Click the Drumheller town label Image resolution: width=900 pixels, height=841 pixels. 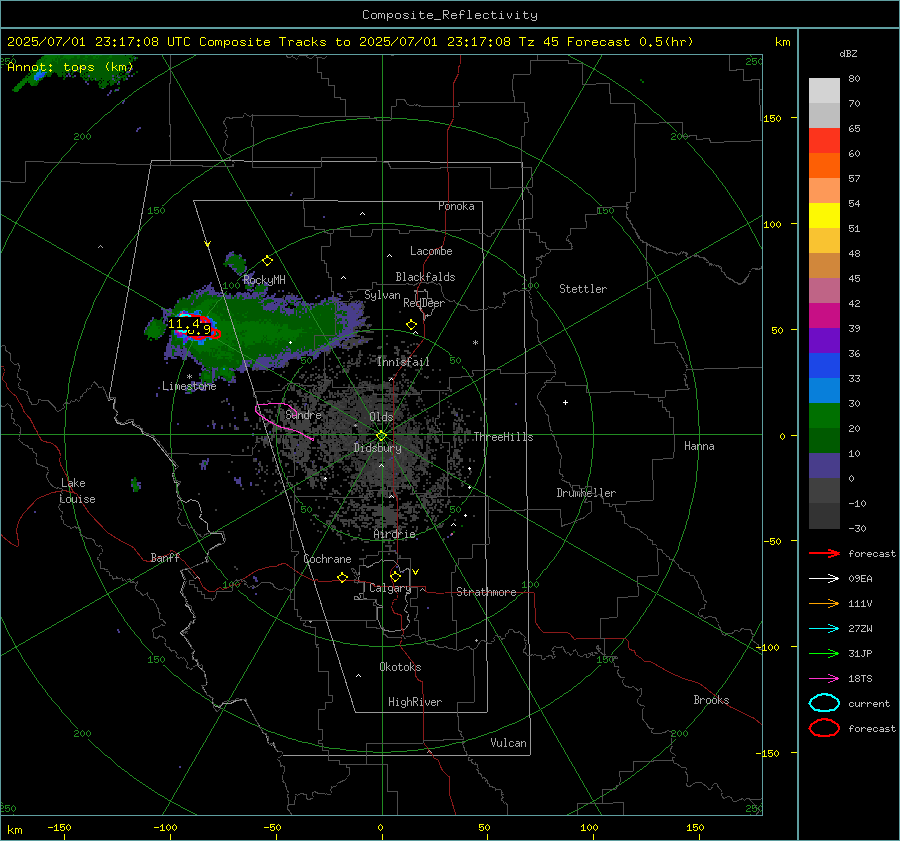[x=586, y=493]
